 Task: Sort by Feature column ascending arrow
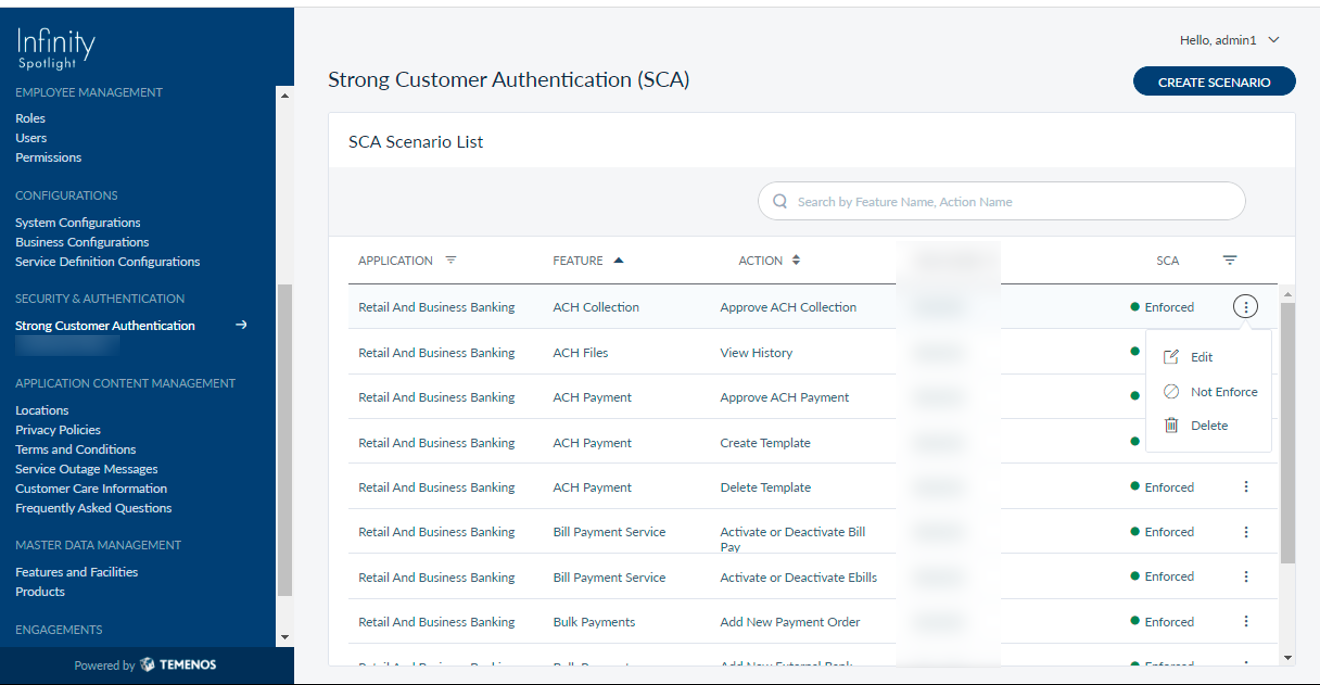[618, 260]
